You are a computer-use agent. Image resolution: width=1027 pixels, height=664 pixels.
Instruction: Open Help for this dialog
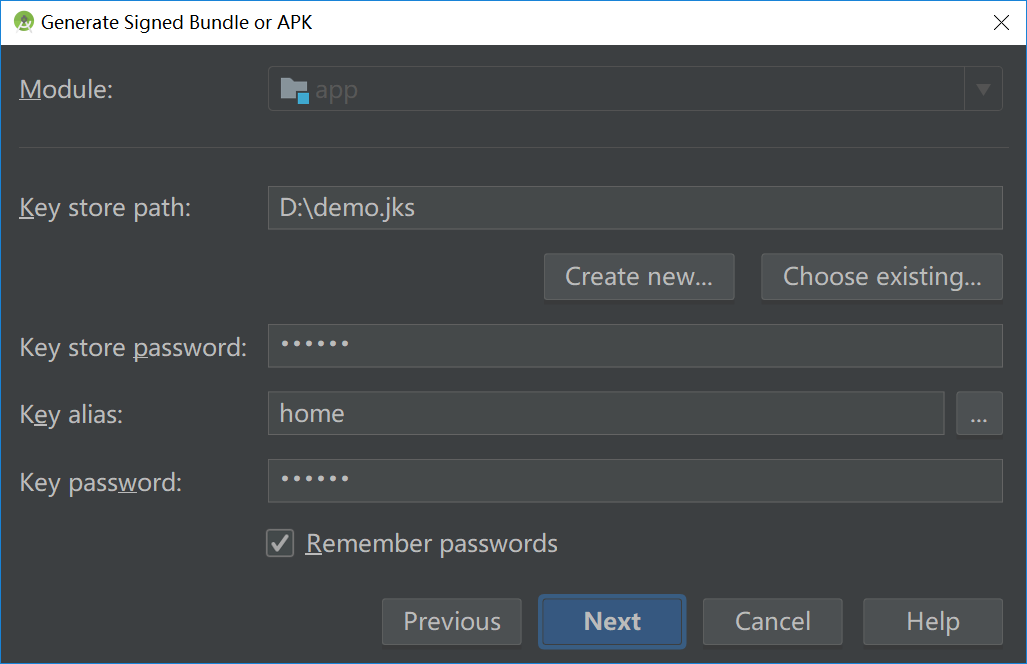click(x=933, y=622)
